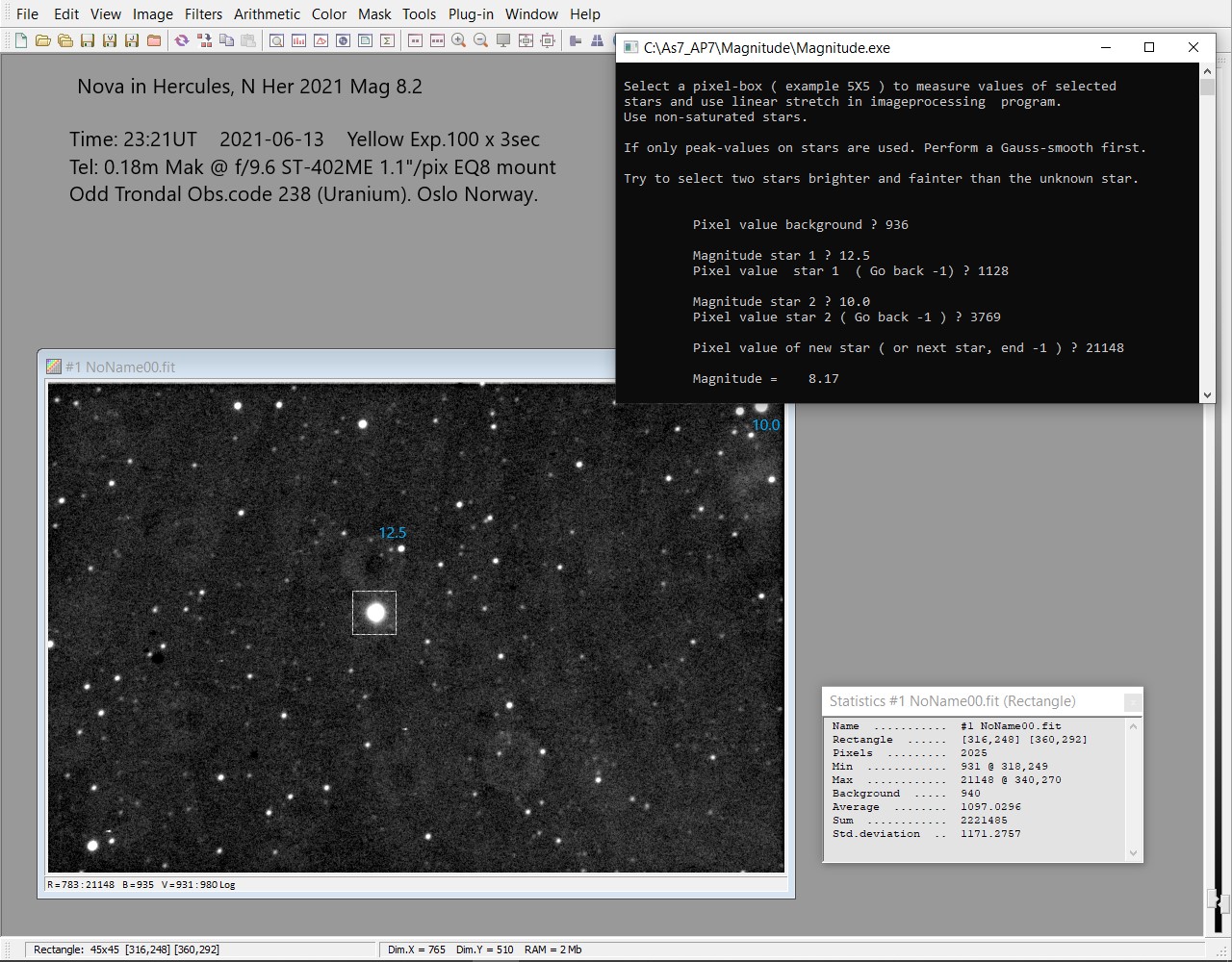Save image with the green floppy icon
The image size is (1232, 962).
click(x=87, y=40)
